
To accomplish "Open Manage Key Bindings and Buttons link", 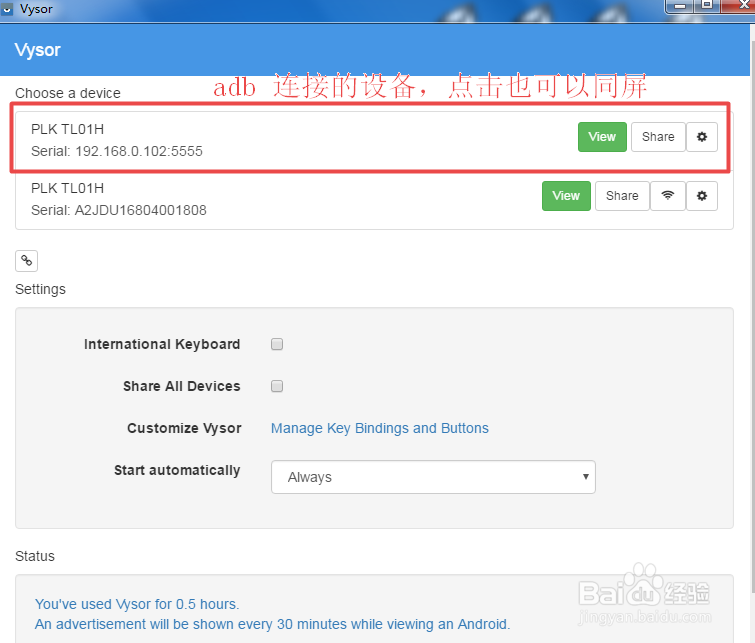I will point(379,428).
